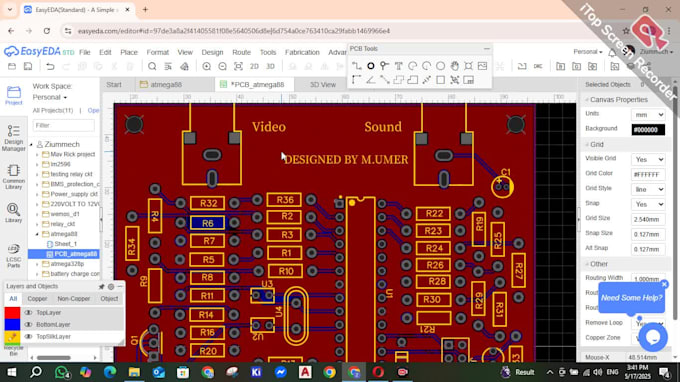
Task: Open LCSC Parts sidebar panel
Action: 13,255
